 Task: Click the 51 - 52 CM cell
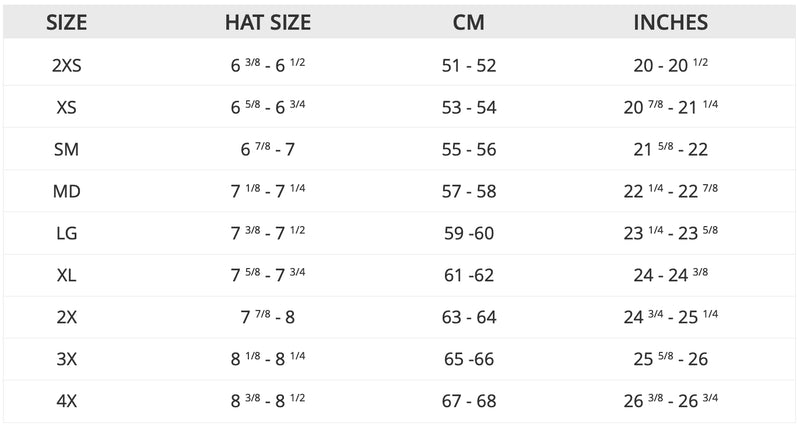468,66
